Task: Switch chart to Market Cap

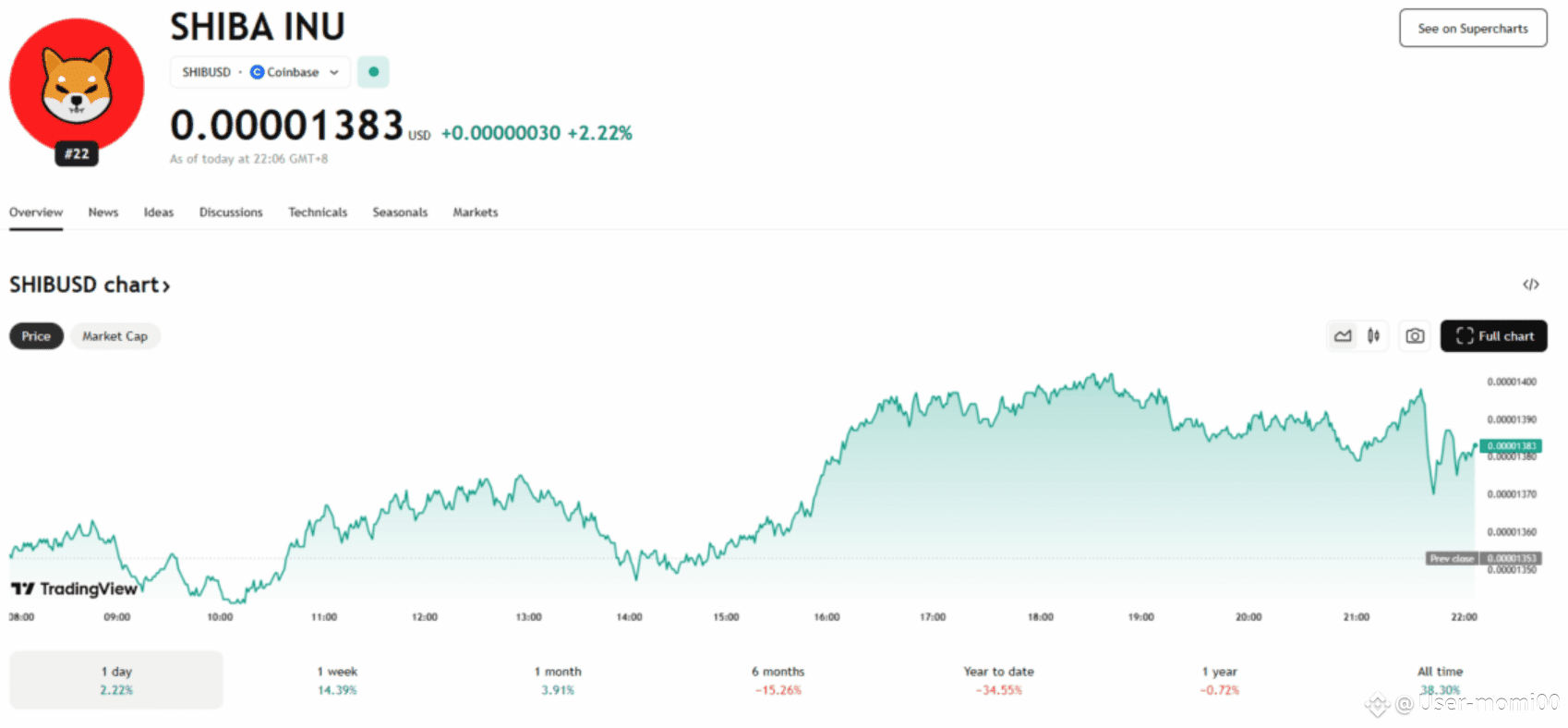Action: (x=115, y=336)
